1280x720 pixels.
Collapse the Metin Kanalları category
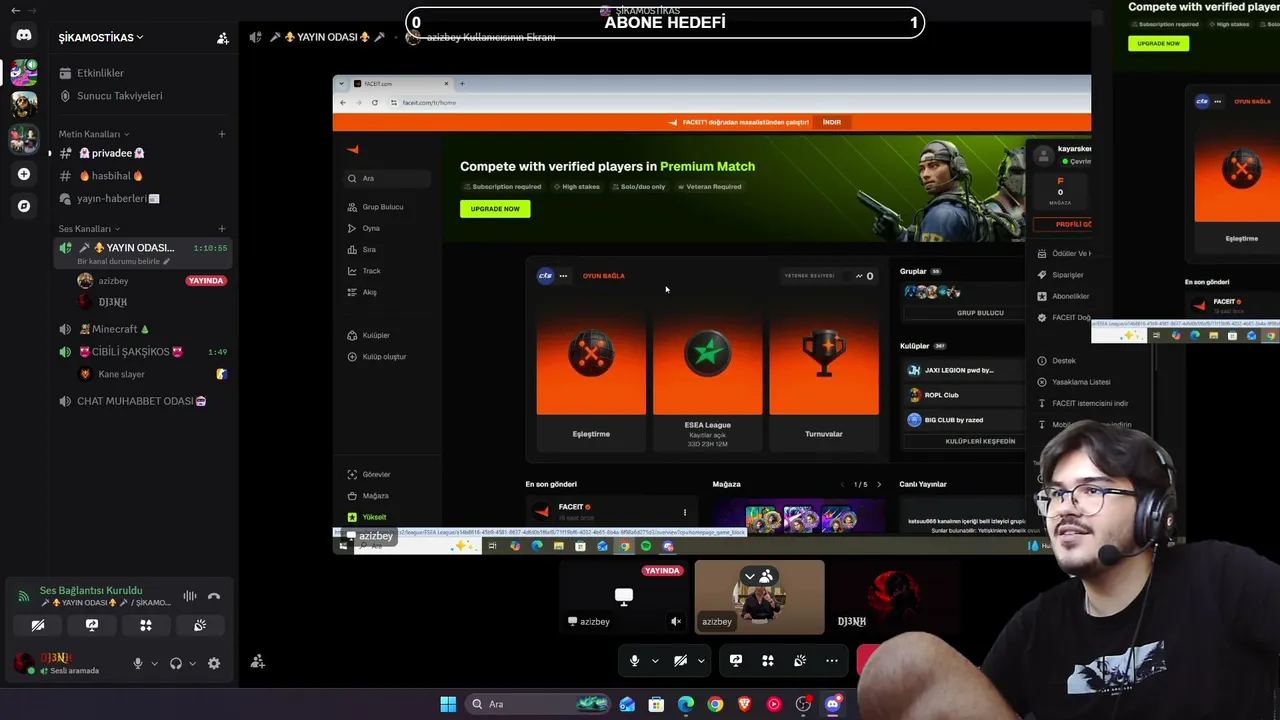94,134
